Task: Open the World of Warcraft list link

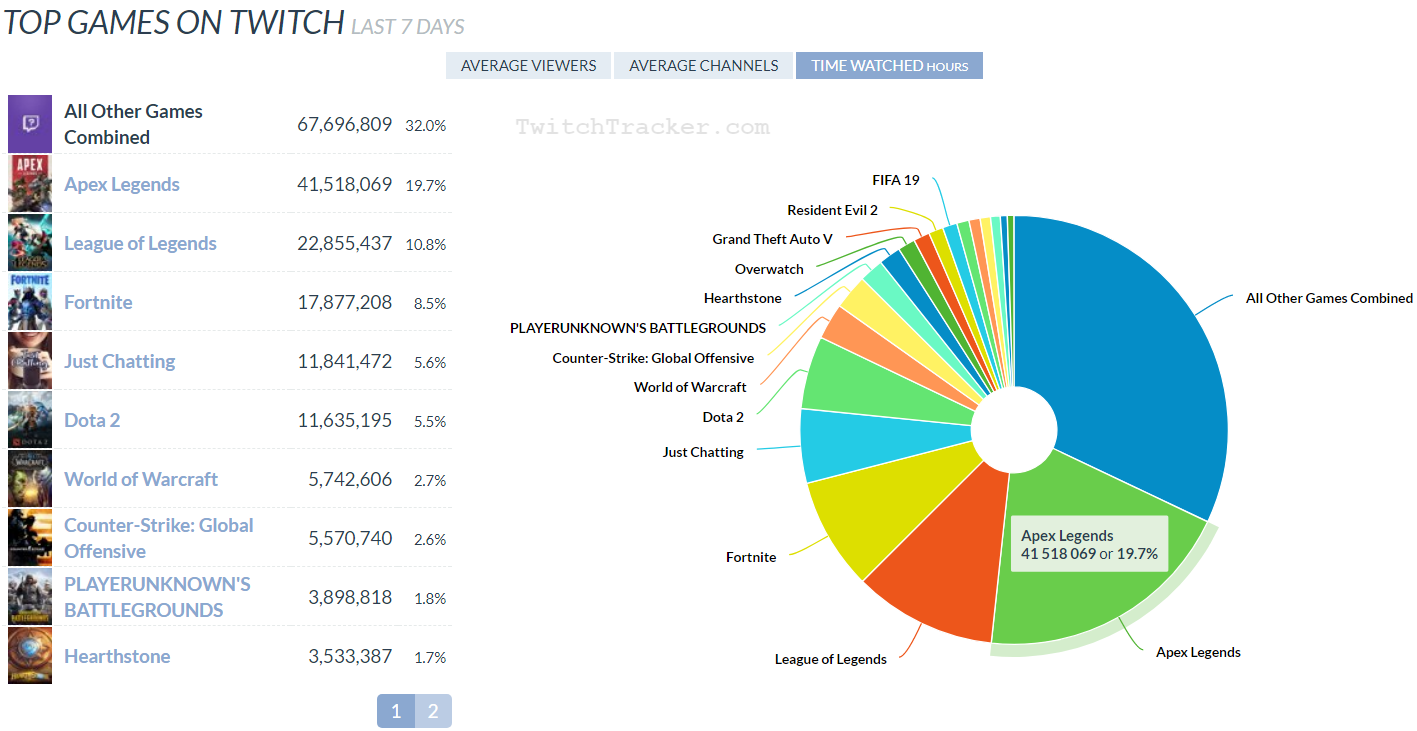Action: pos(141,479)
